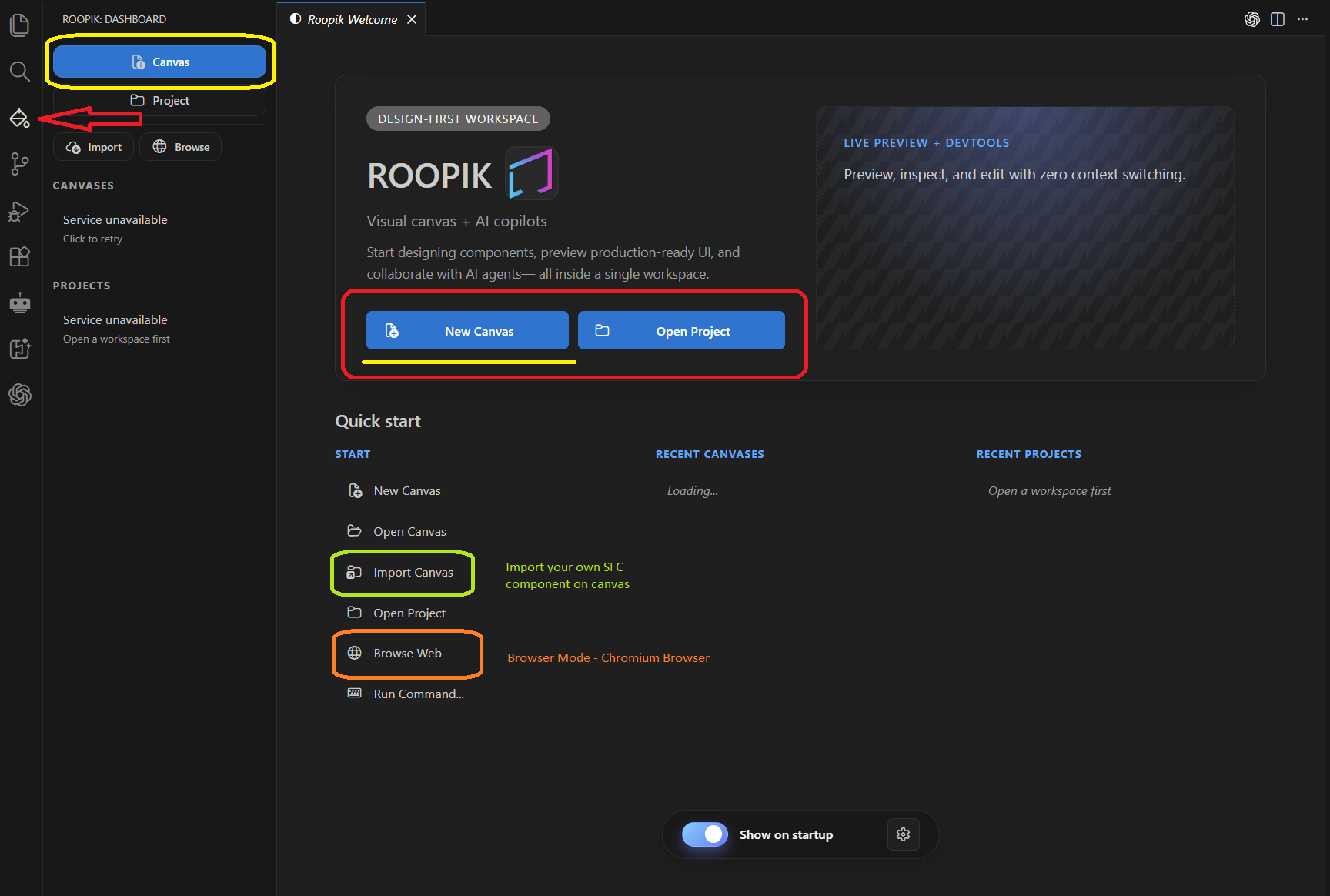Click the Open Project button

680,330
